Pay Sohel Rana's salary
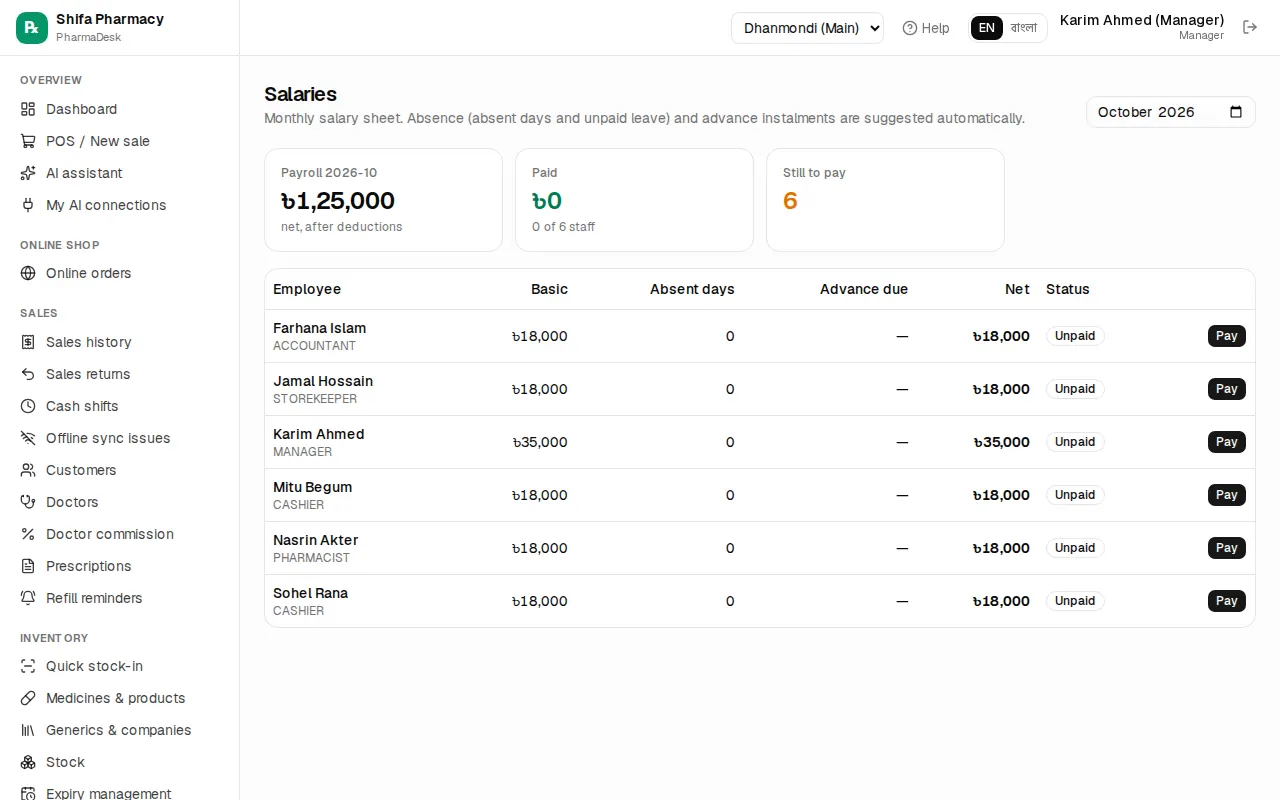 (1227, 601)
